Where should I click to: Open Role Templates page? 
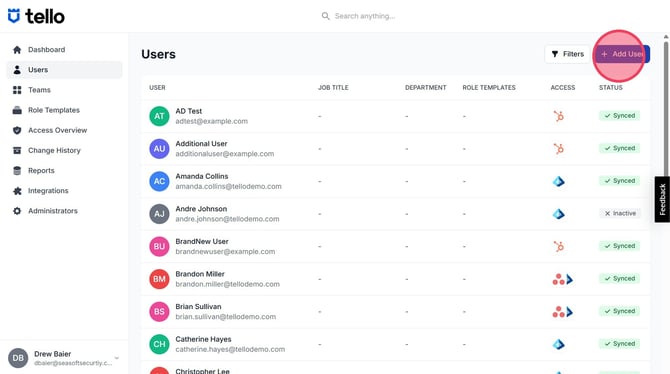tap(64, 110)
